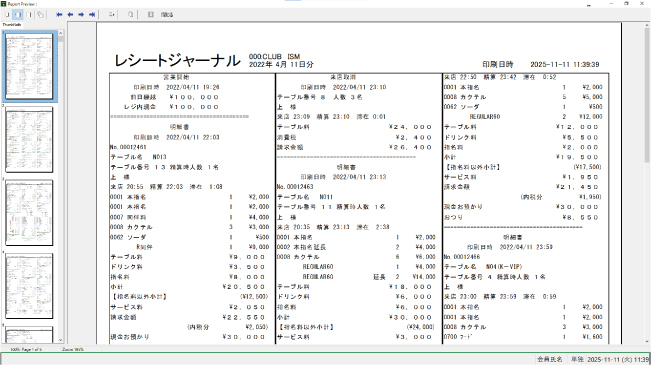The image size is (651, 365).
Task: Click the 0007 同伴料 item row
Action: 190,217
